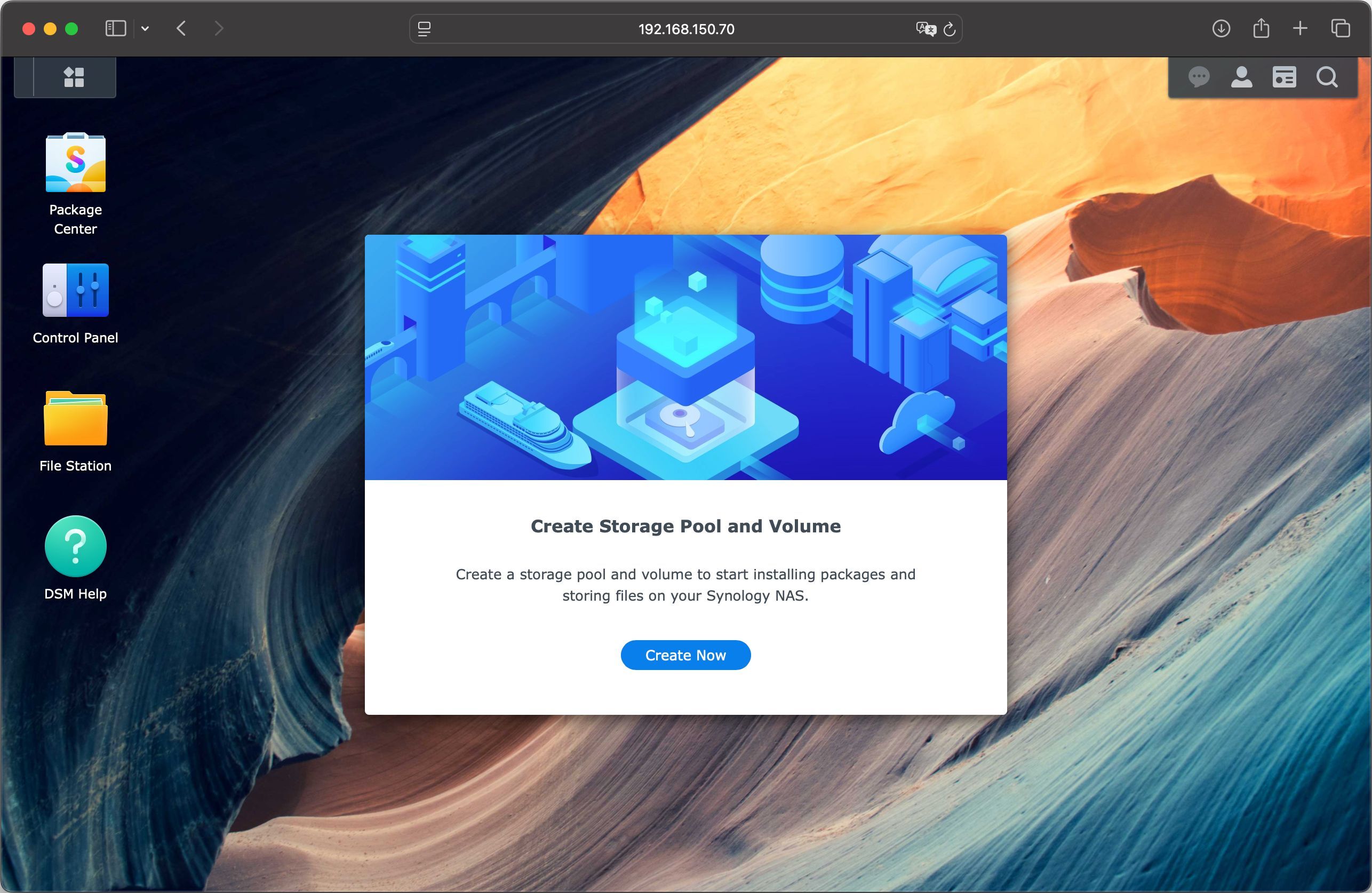Expand the sidebar tab group dropdown

click(145, 28)
